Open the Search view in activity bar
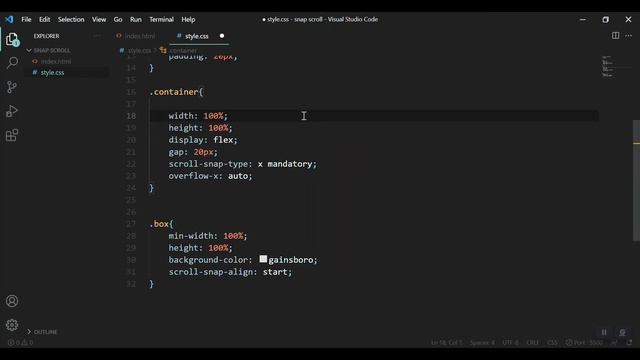Image resolution: width=640 pixels, height=360 pixels. (x=12, y=62)
